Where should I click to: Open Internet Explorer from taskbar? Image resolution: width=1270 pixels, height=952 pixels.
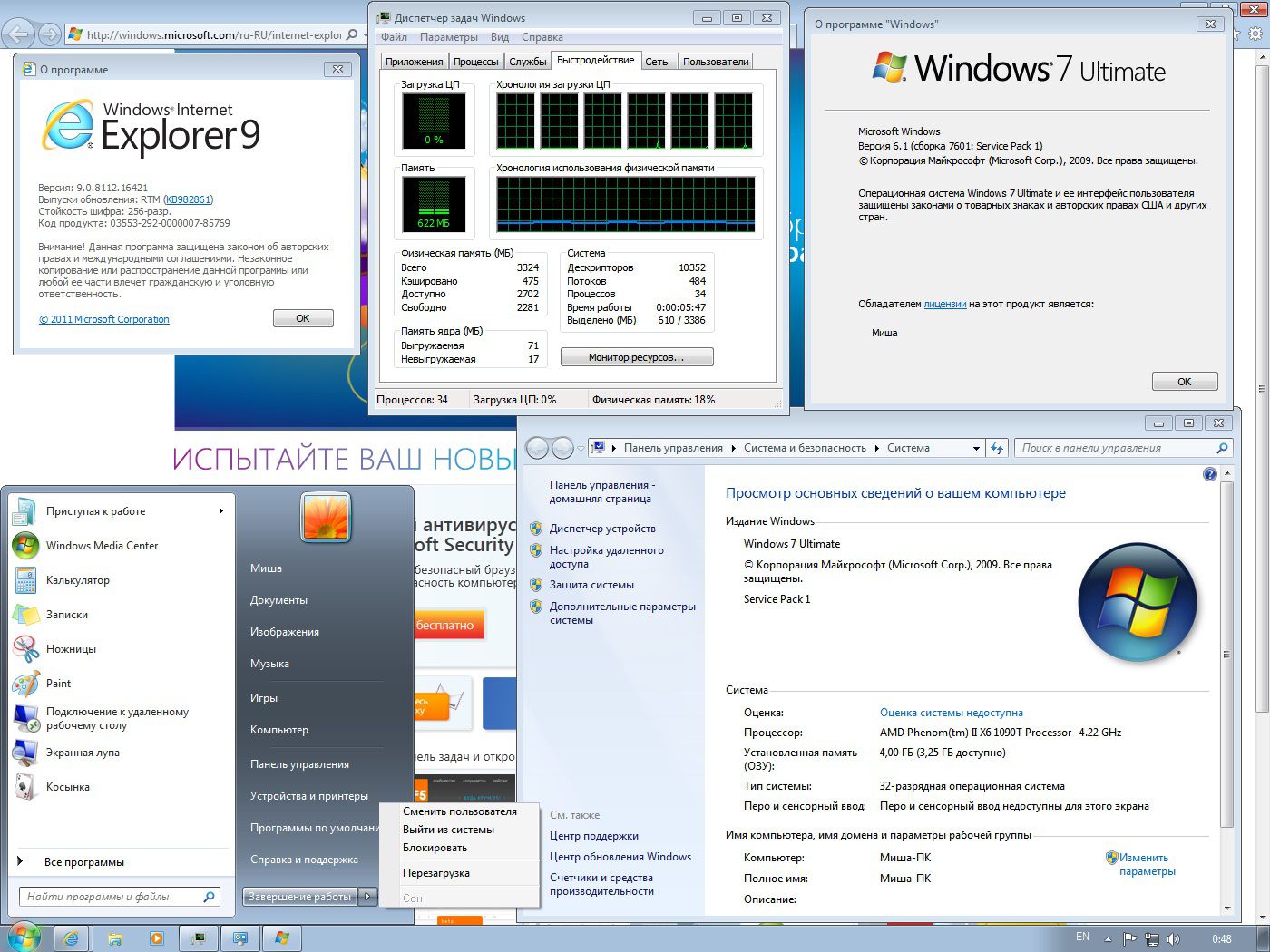coord(71,938)
